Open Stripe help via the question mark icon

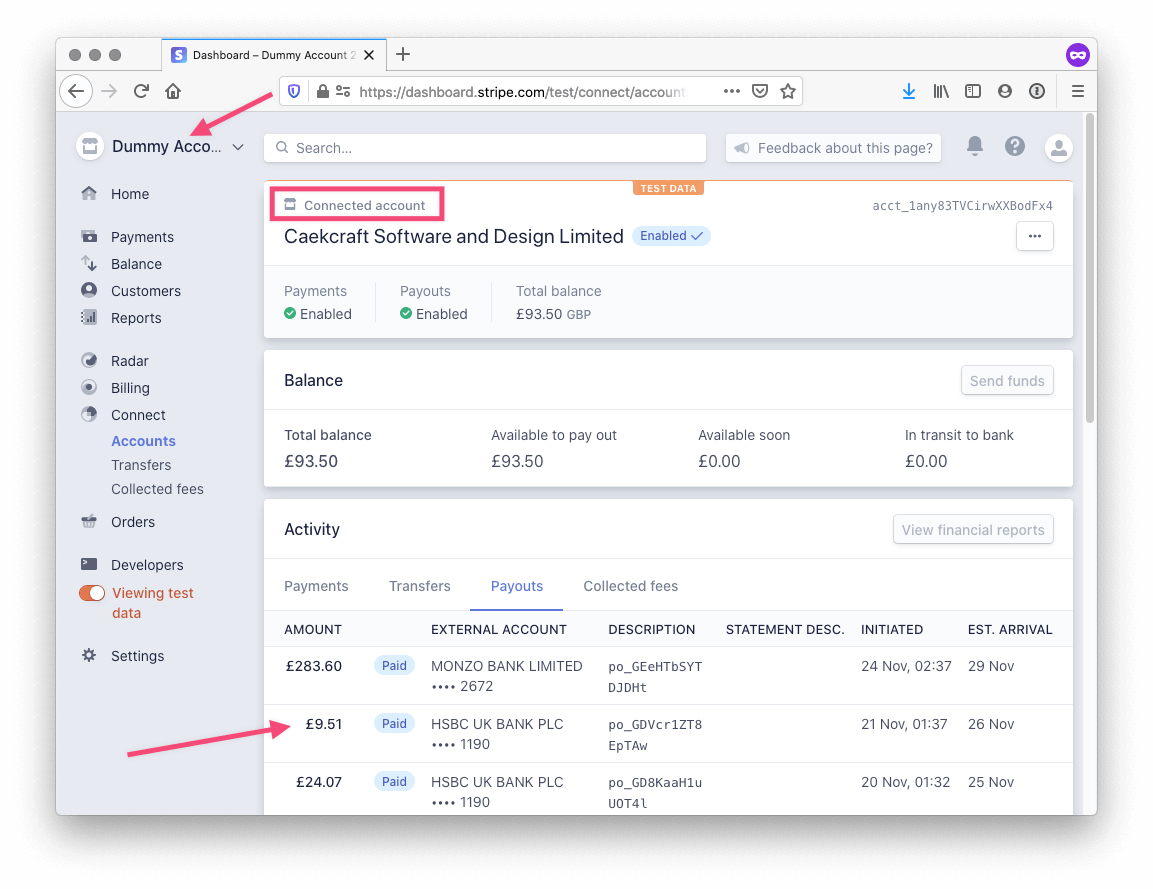point(1015,147)
